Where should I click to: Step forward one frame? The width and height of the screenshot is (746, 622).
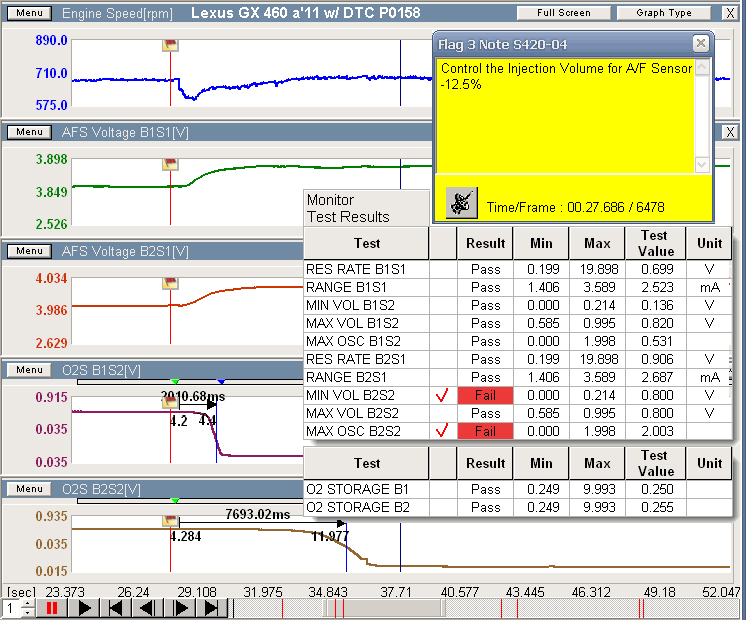click(181, 608)
